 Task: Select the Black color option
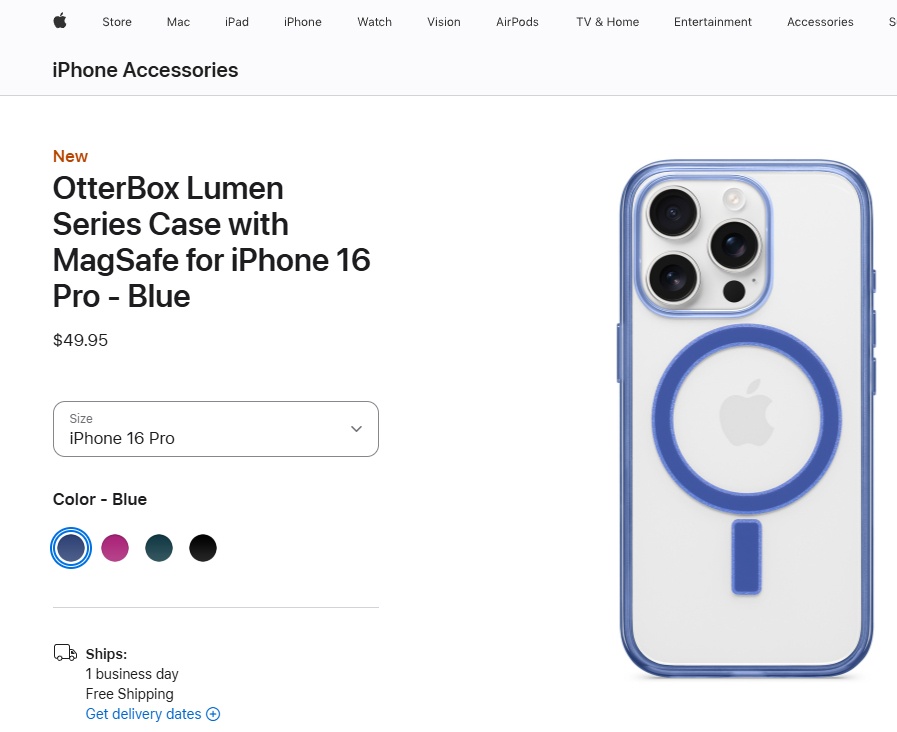pos(203,548)
